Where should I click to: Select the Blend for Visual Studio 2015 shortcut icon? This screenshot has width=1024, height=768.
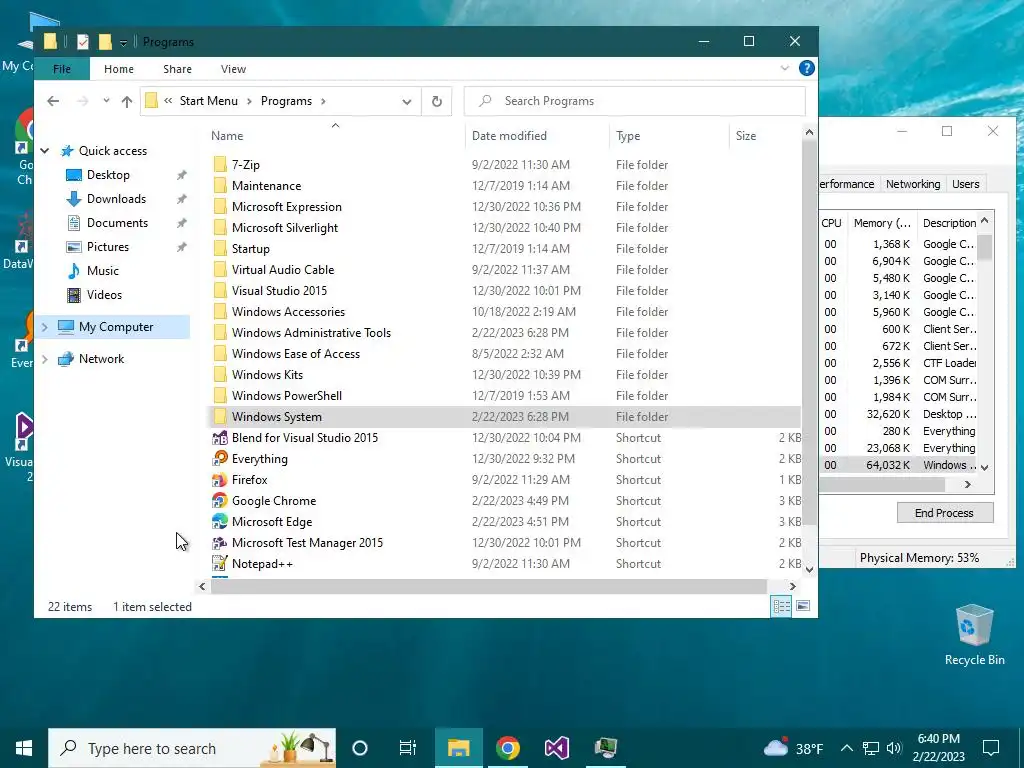pos(220,438)
